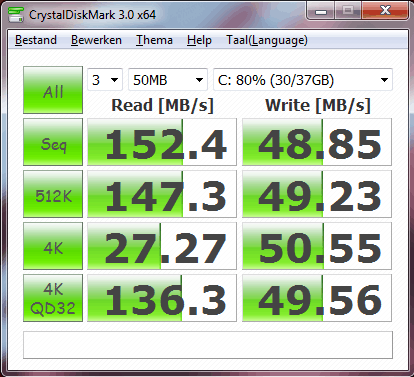Run all benchmarks with All button

53,90
